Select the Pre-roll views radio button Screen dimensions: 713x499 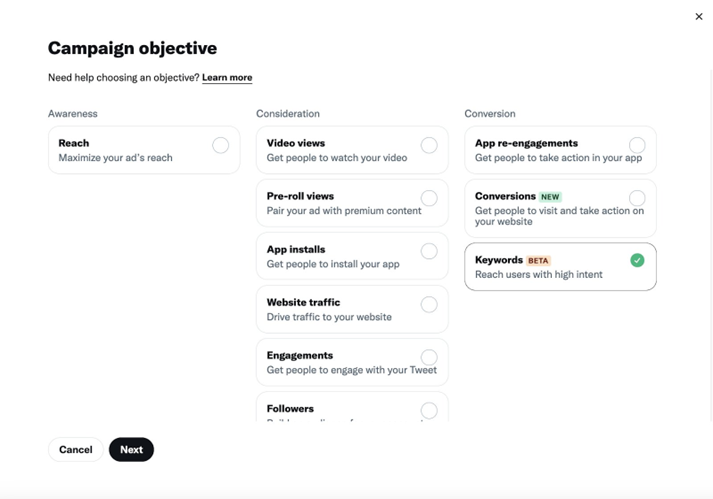[429, 198]
